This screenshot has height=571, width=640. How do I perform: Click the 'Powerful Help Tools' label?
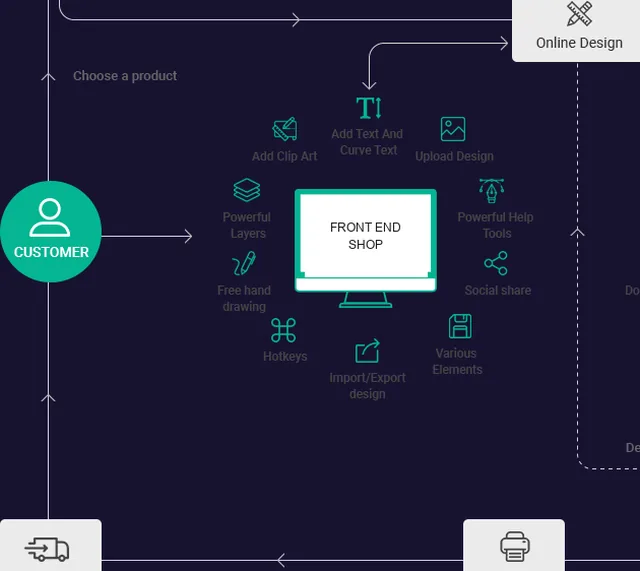(496, 225)
